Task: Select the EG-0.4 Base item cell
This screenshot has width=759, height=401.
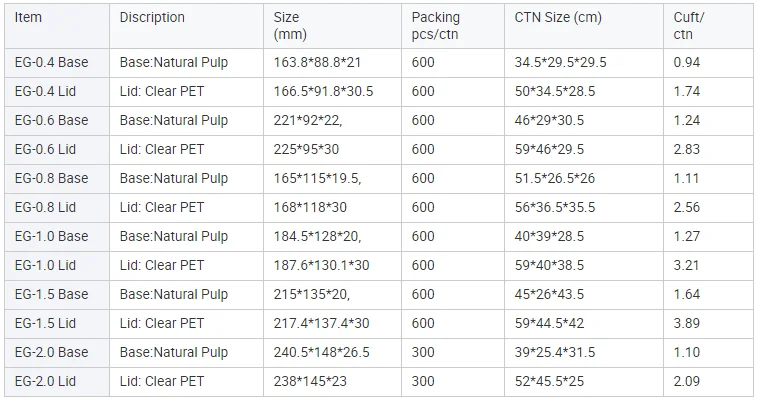Action: pyautogui.click(x=51, y=62)
